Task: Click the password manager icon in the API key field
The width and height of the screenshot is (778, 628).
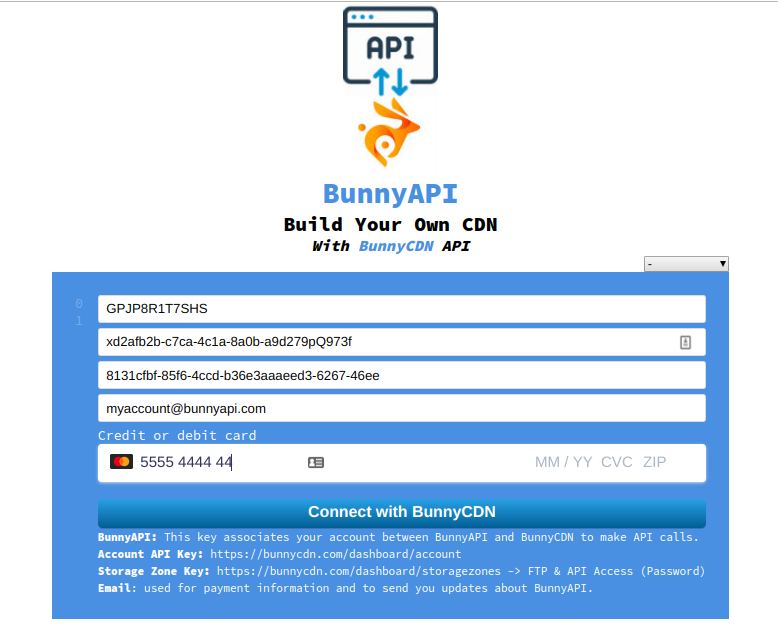Action: (x=685, y=342)
